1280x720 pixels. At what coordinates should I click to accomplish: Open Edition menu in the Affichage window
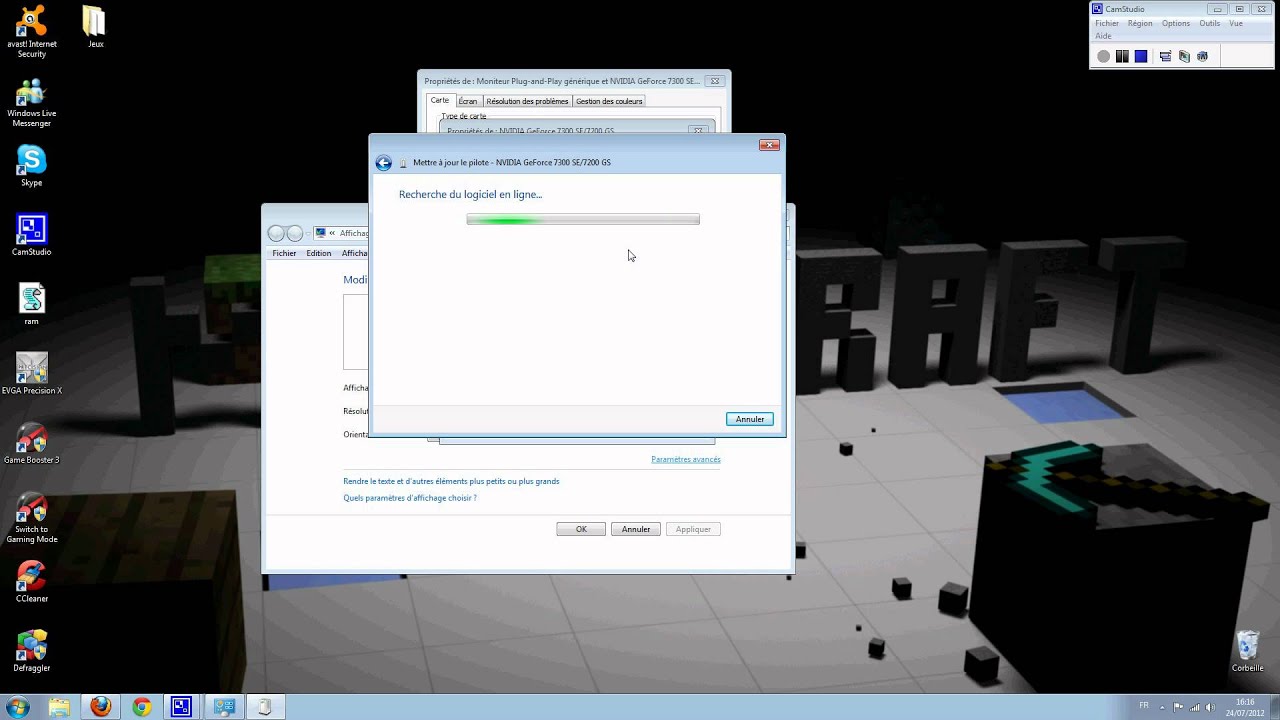pyautogui.click(x=319, y=253)
